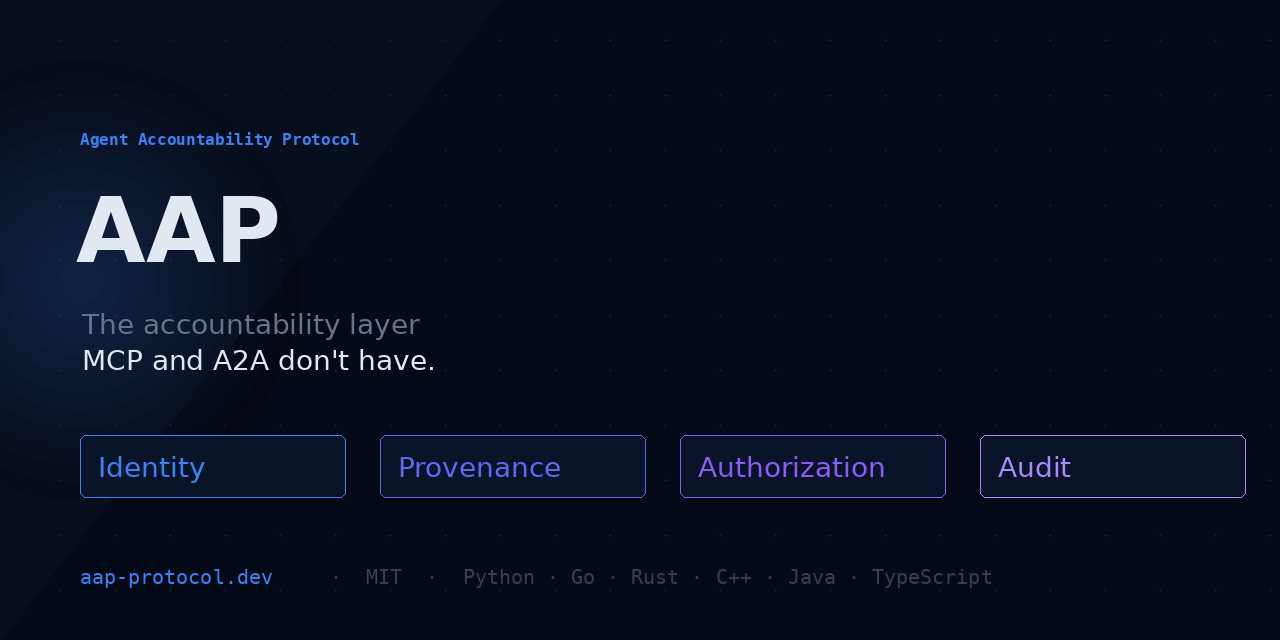Select the C++ language label
Image resolution: width=1280 pixels, height=640 pixels.
734,577
